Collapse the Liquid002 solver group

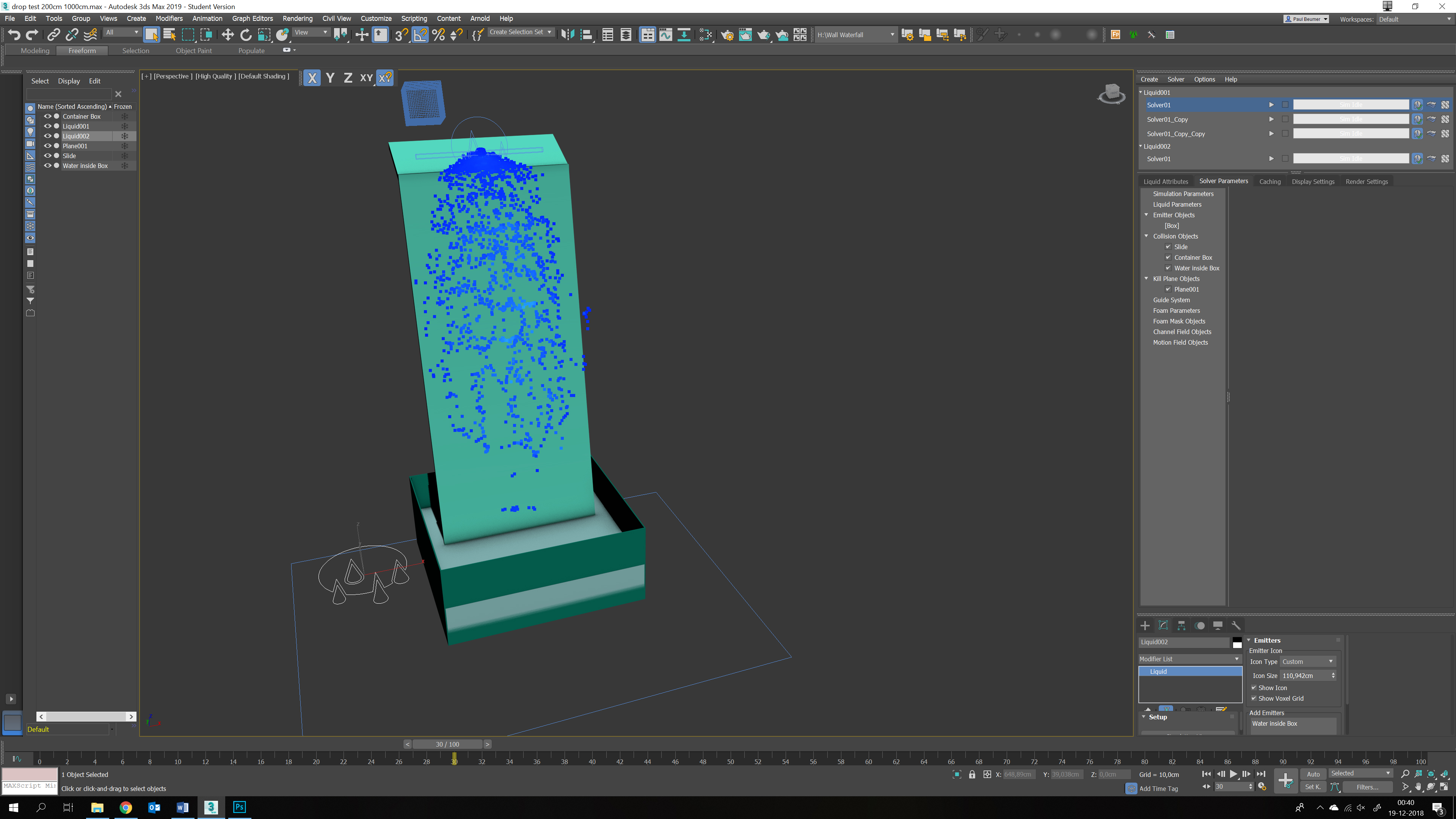pos(1140,146)
